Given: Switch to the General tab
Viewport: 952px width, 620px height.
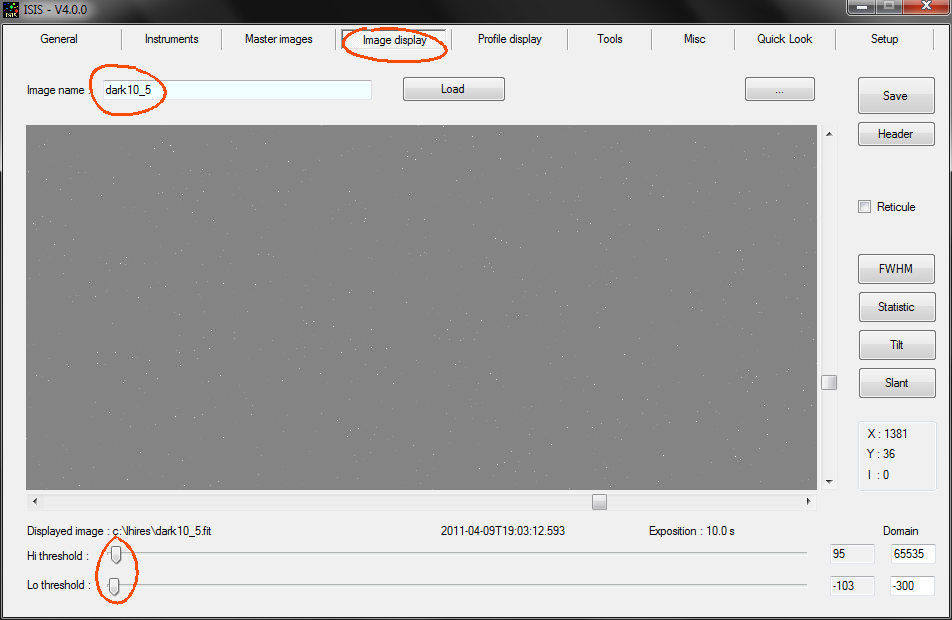Looking at the screenshot, I should [59, 39].
